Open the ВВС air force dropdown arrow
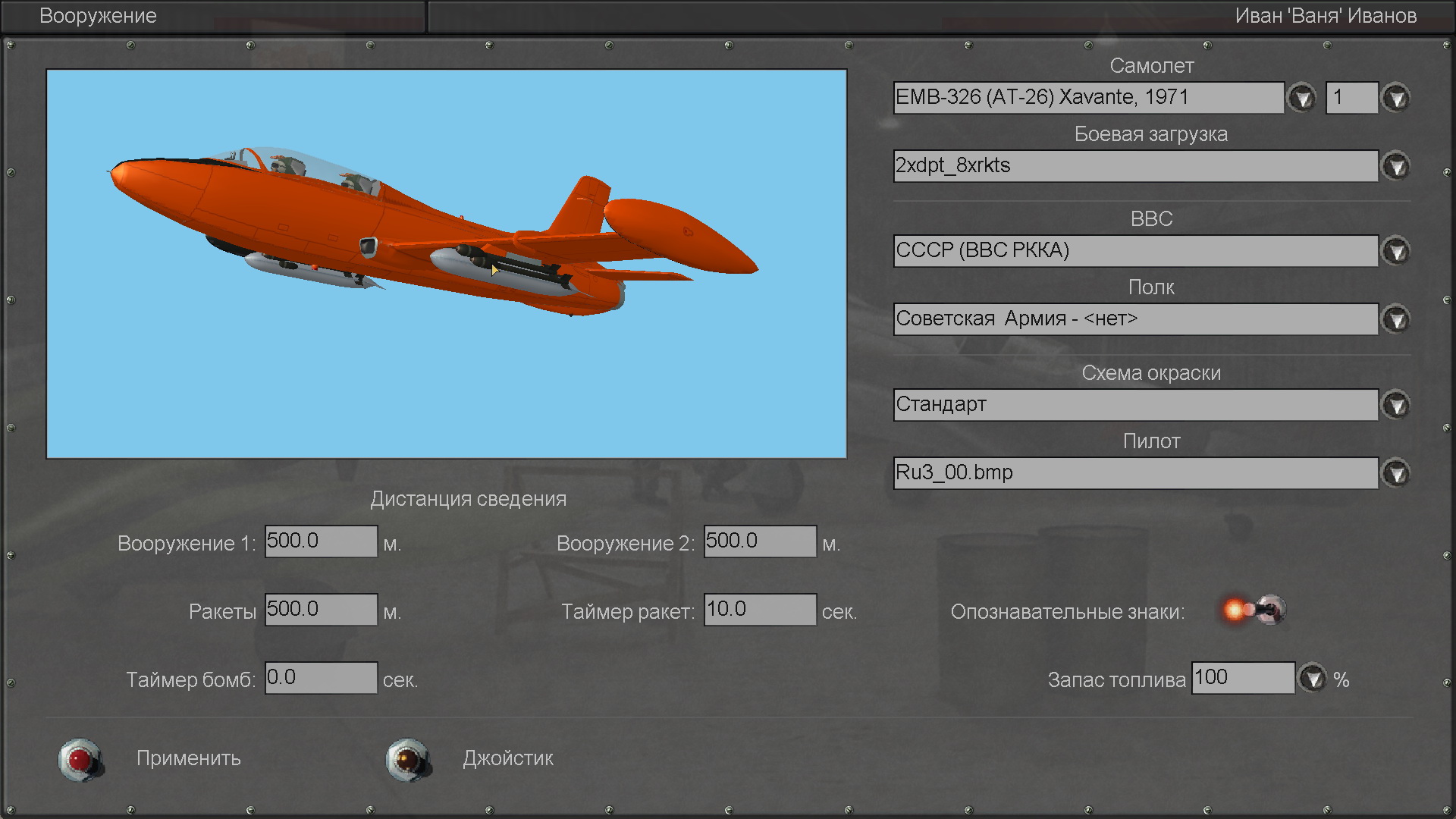 1396,251
